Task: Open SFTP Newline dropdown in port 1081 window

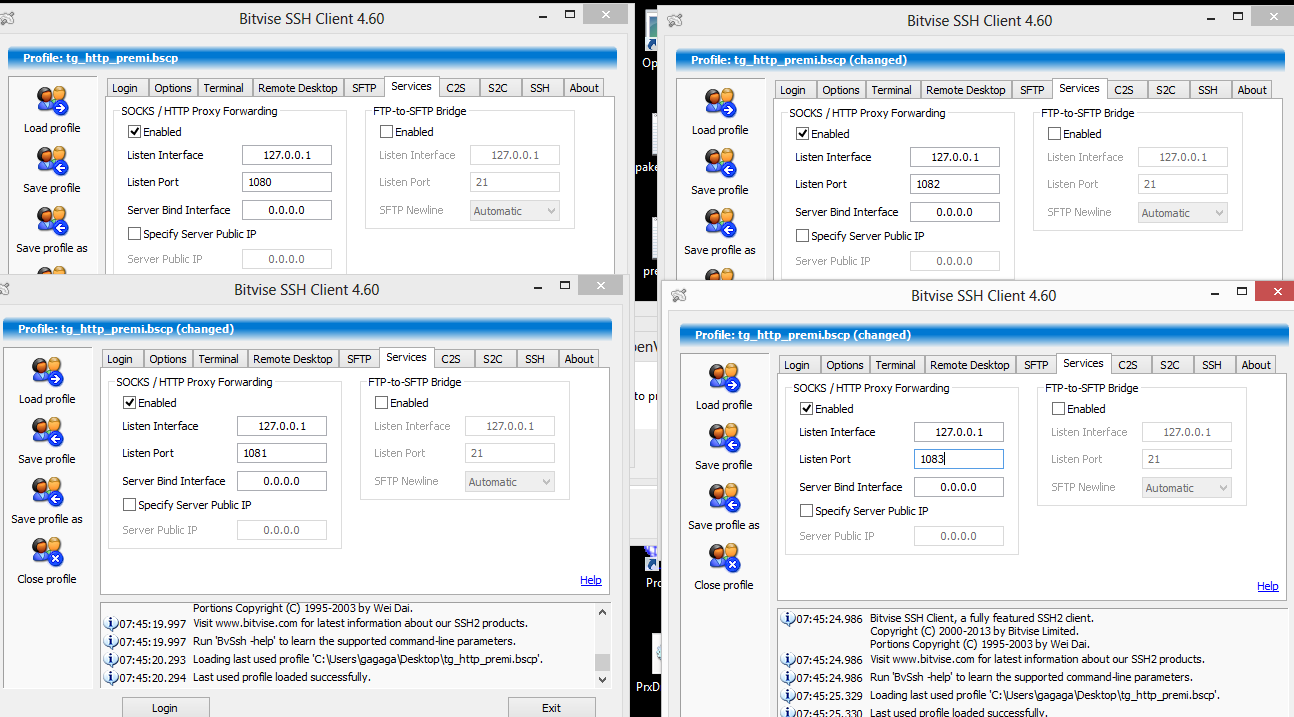Action: (510, 481)
